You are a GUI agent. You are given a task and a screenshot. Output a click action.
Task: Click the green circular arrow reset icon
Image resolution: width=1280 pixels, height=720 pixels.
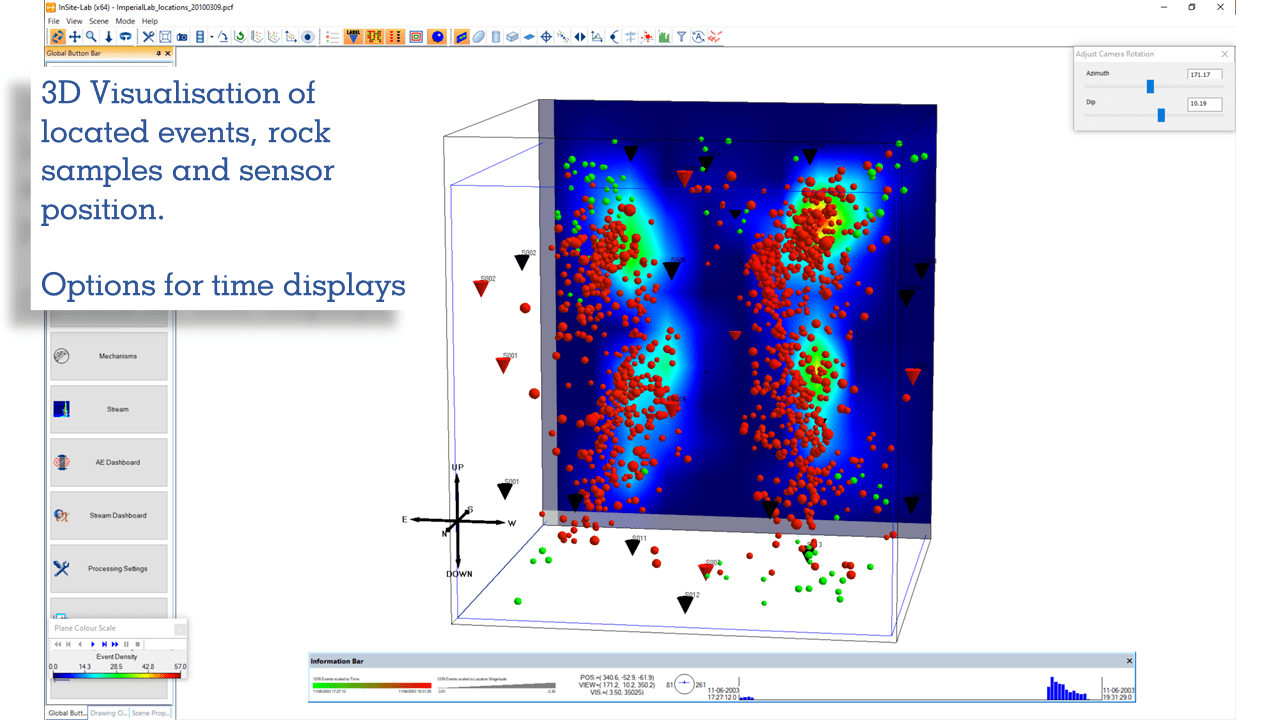click(x=240, y=37)
